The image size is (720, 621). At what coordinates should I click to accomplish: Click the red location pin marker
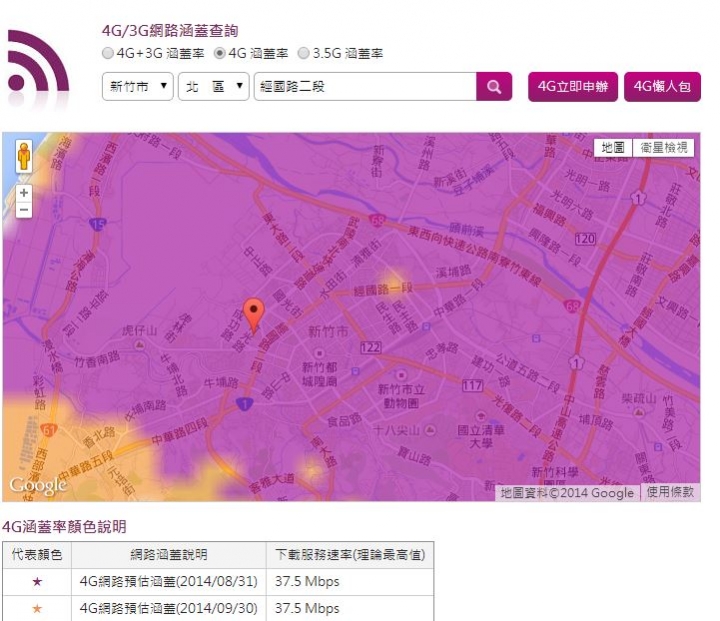(253, 315)
